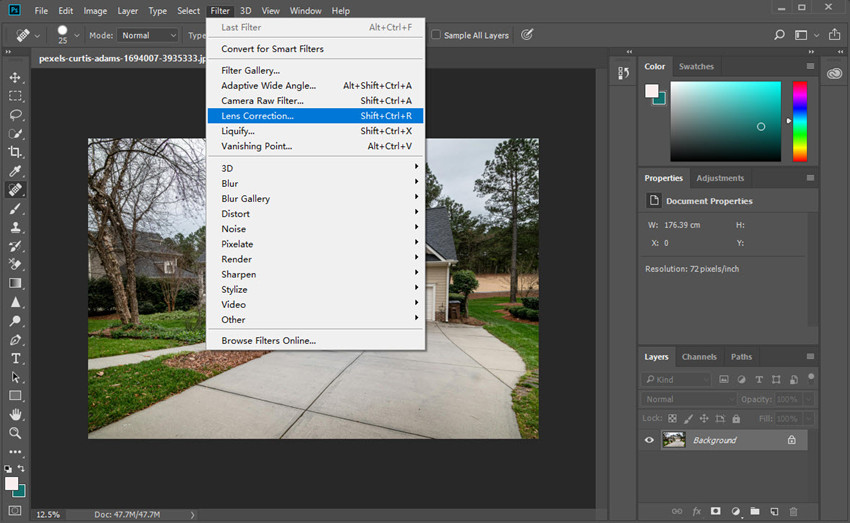Delete layer trash icon
This screenshot has width=850, height=523.
point(794,511)
